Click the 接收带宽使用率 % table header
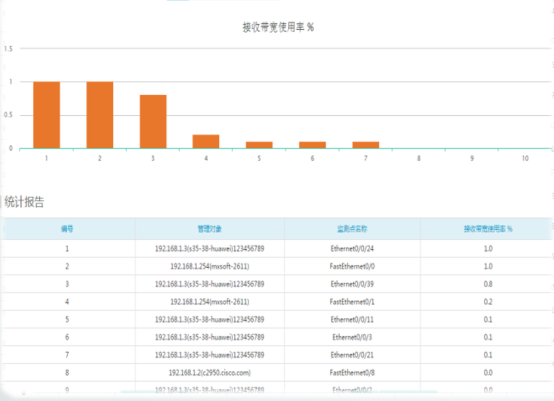The height and width of the screenshot is (401, 554). pyautogui.click(x=488, y=229)
